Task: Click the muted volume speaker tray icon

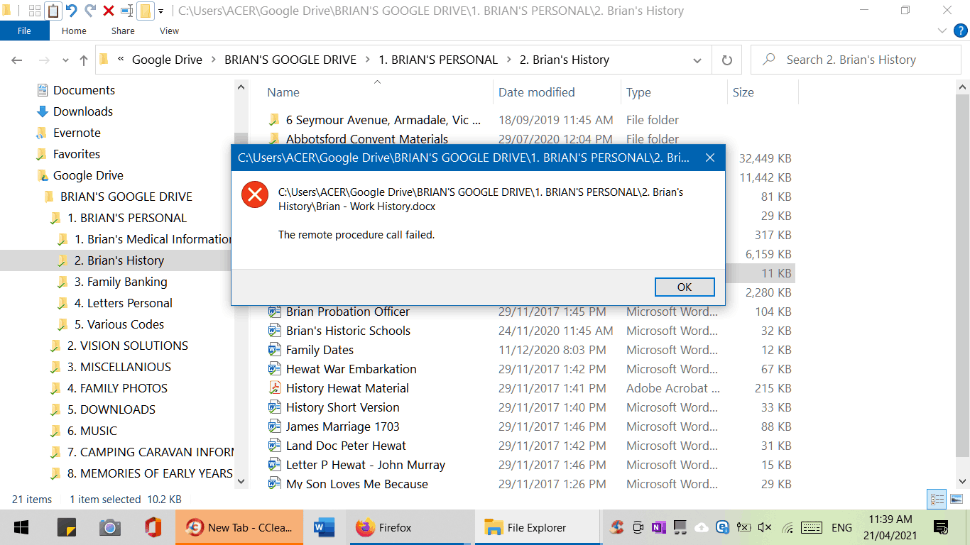Action: coord(765,528)
